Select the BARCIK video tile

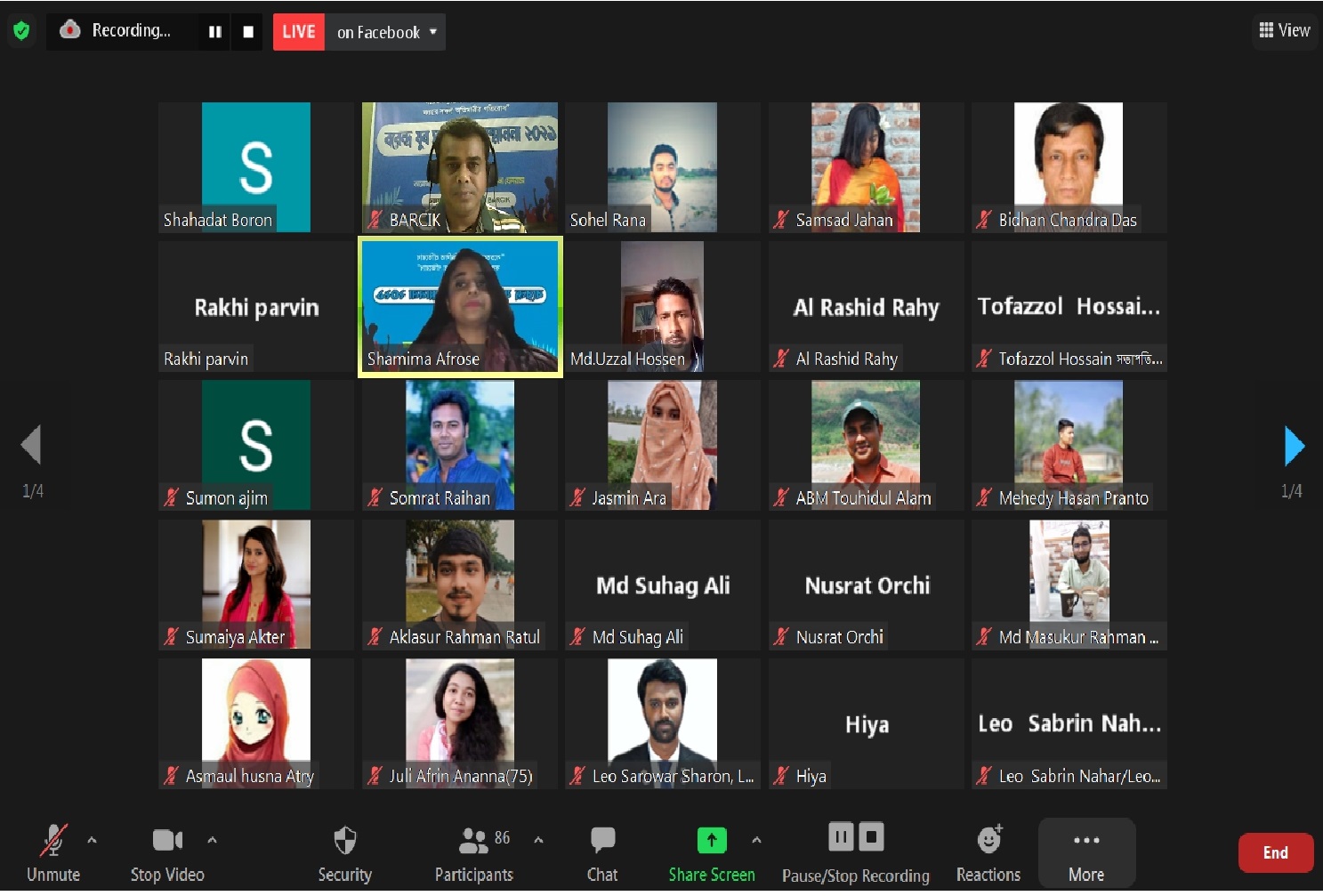tap(460, 167)
